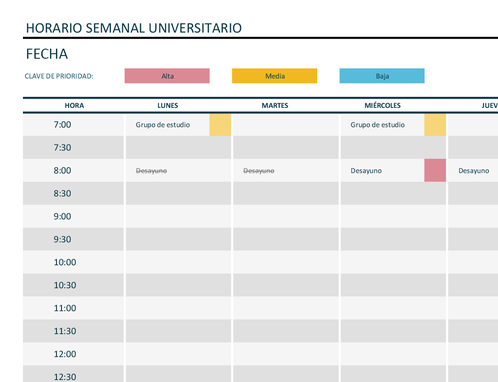
Task: Select the CLAVE DE PRIORIDAD label
Action: [59, 76]
